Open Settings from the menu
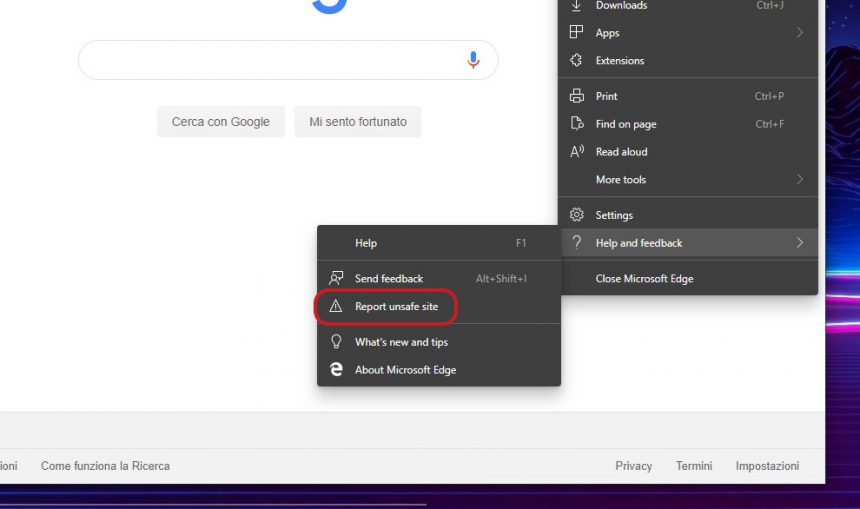This screenshot has height=509, width=860. pyautogui.click(x=688, y=215)
